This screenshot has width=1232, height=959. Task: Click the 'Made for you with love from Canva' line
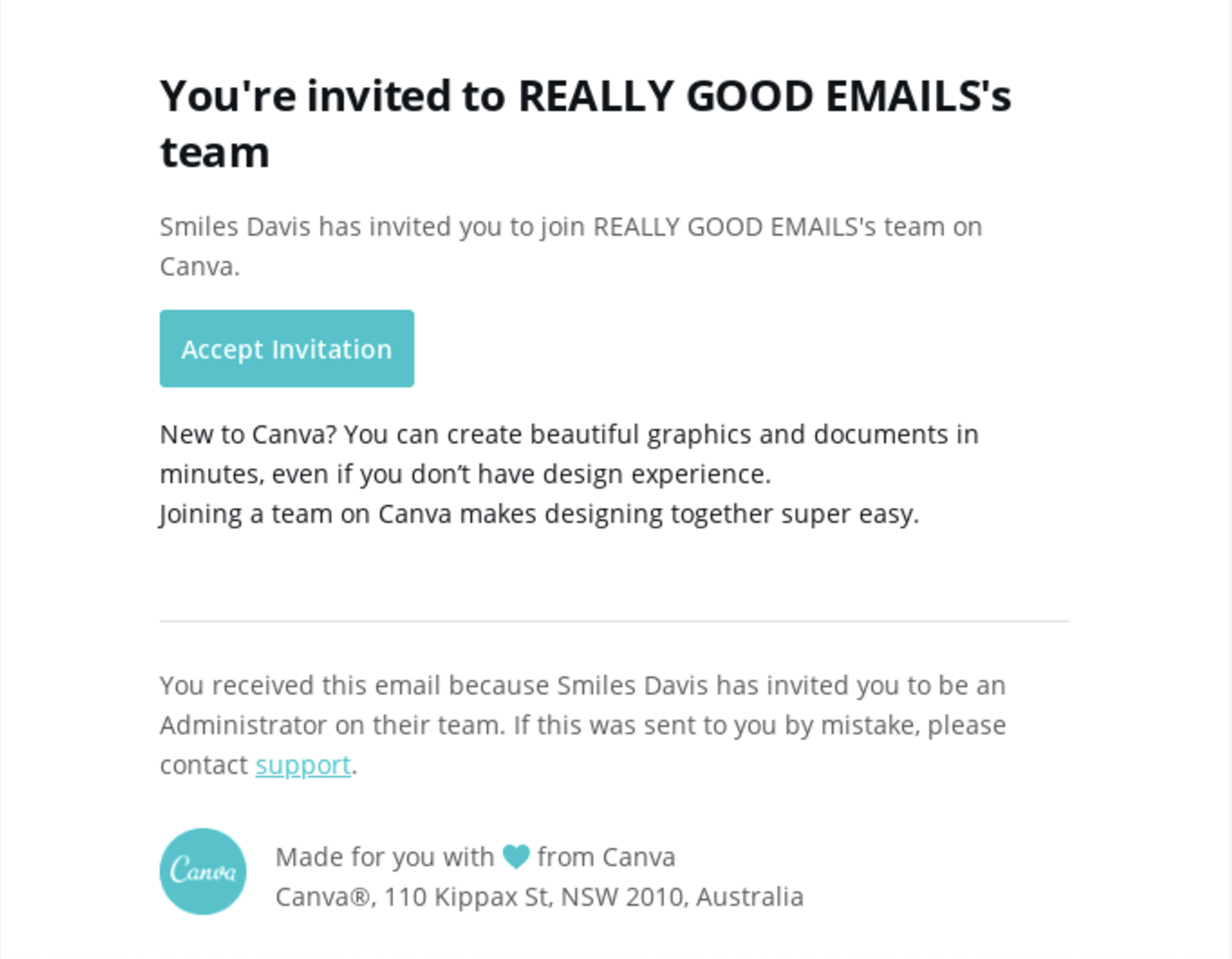coord(476,855)
